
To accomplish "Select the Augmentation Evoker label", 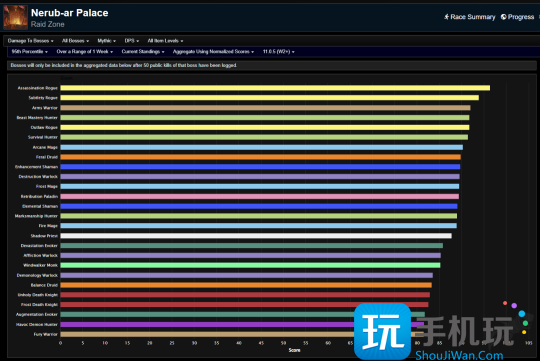I will [x=37, y=314].
